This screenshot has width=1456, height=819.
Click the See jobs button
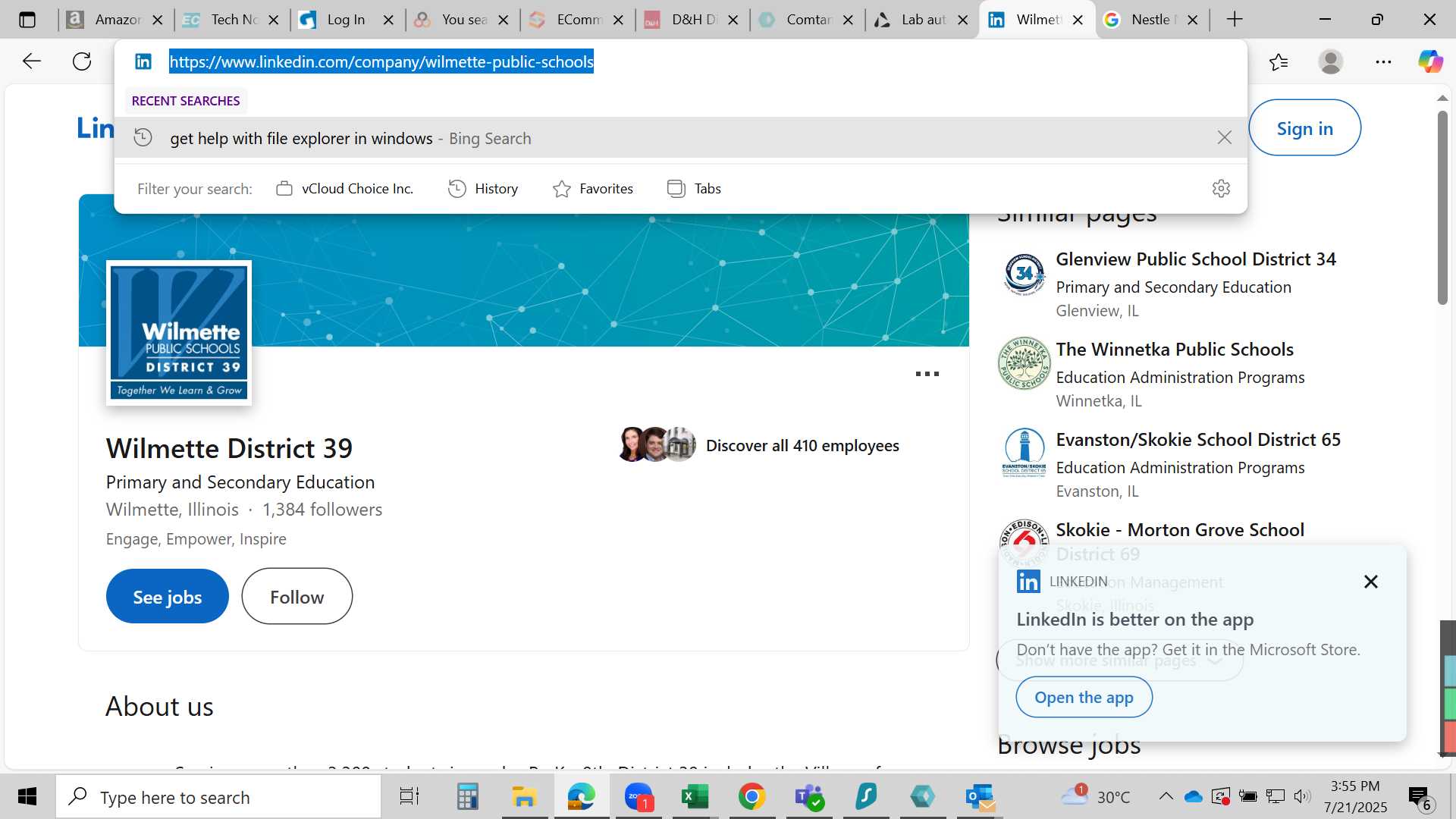pyautogui.click(x=167, y=597)
